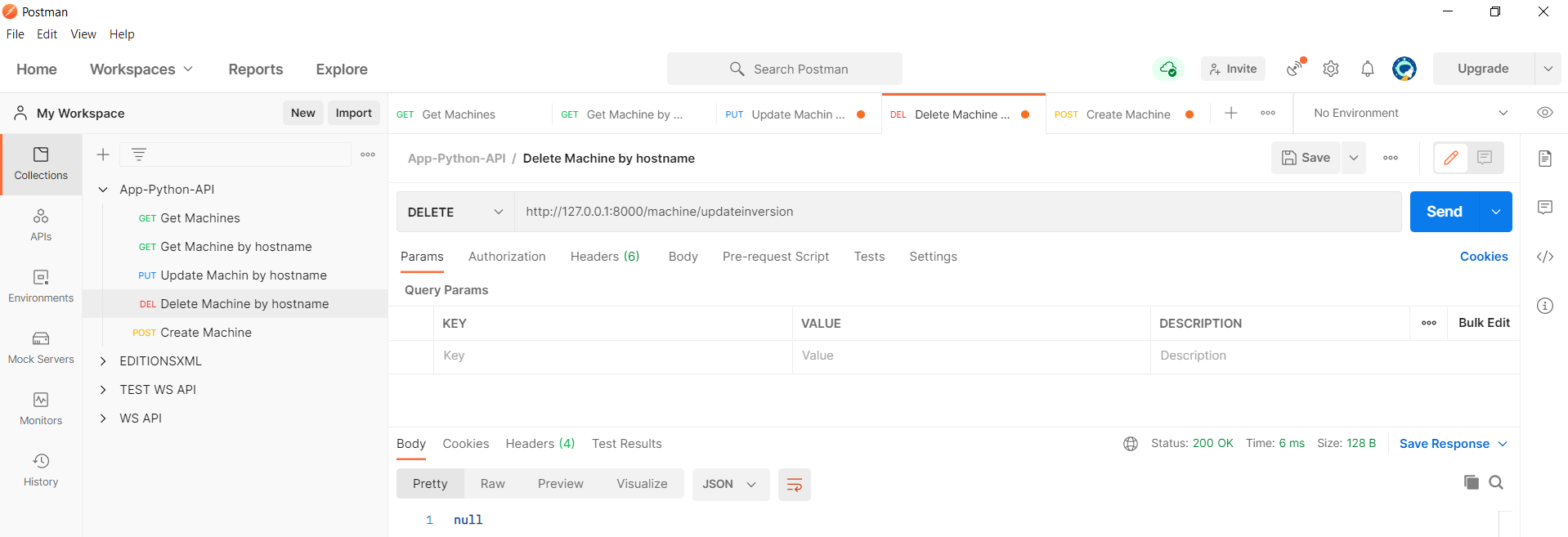This screenshot has height=537, width=1568.
Task: Open the HTTP method DELETE dropdown
Action: tap(455, 212)
